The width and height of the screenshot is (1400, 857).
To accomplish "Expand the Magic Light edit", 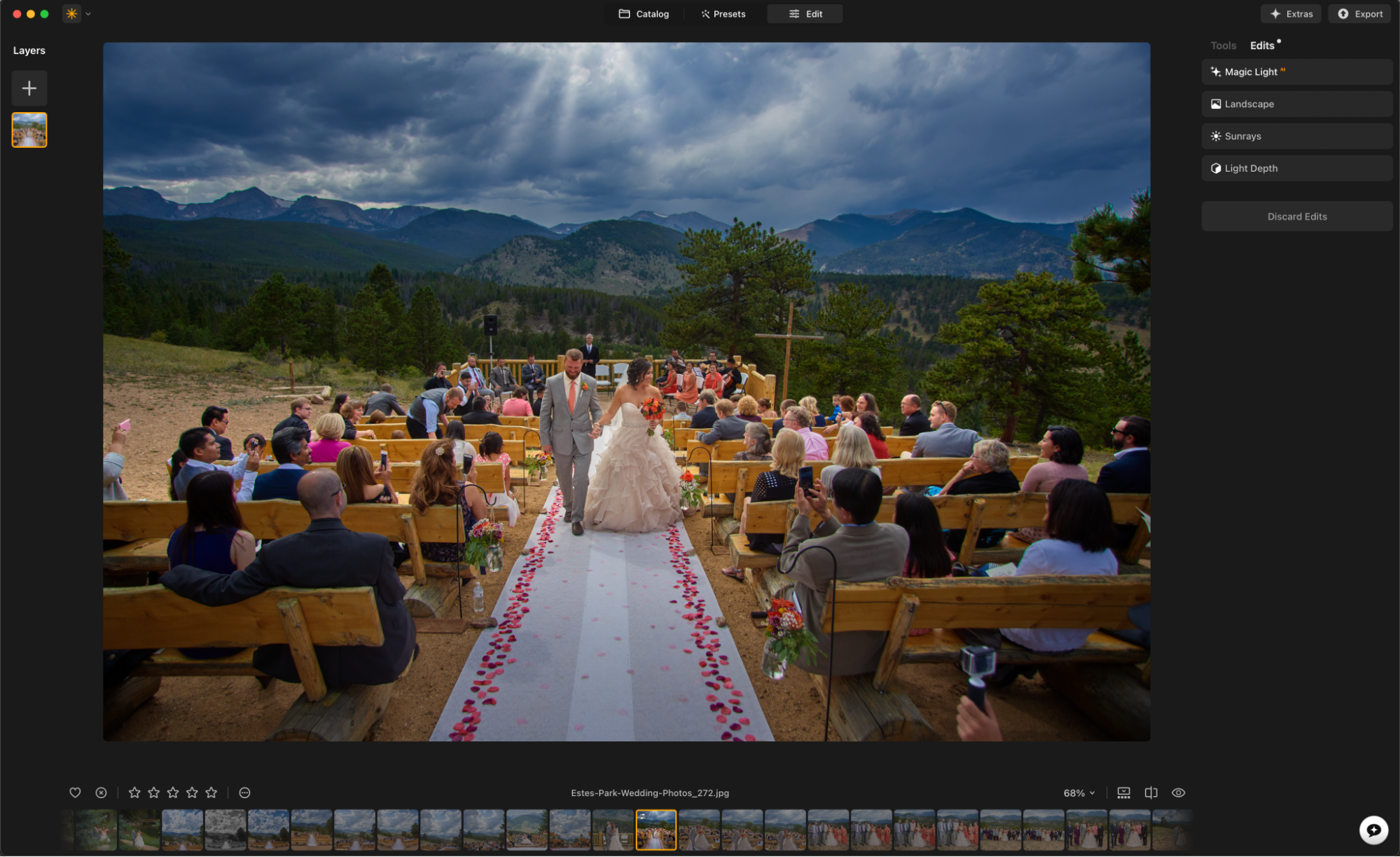I will [1296, 72].
